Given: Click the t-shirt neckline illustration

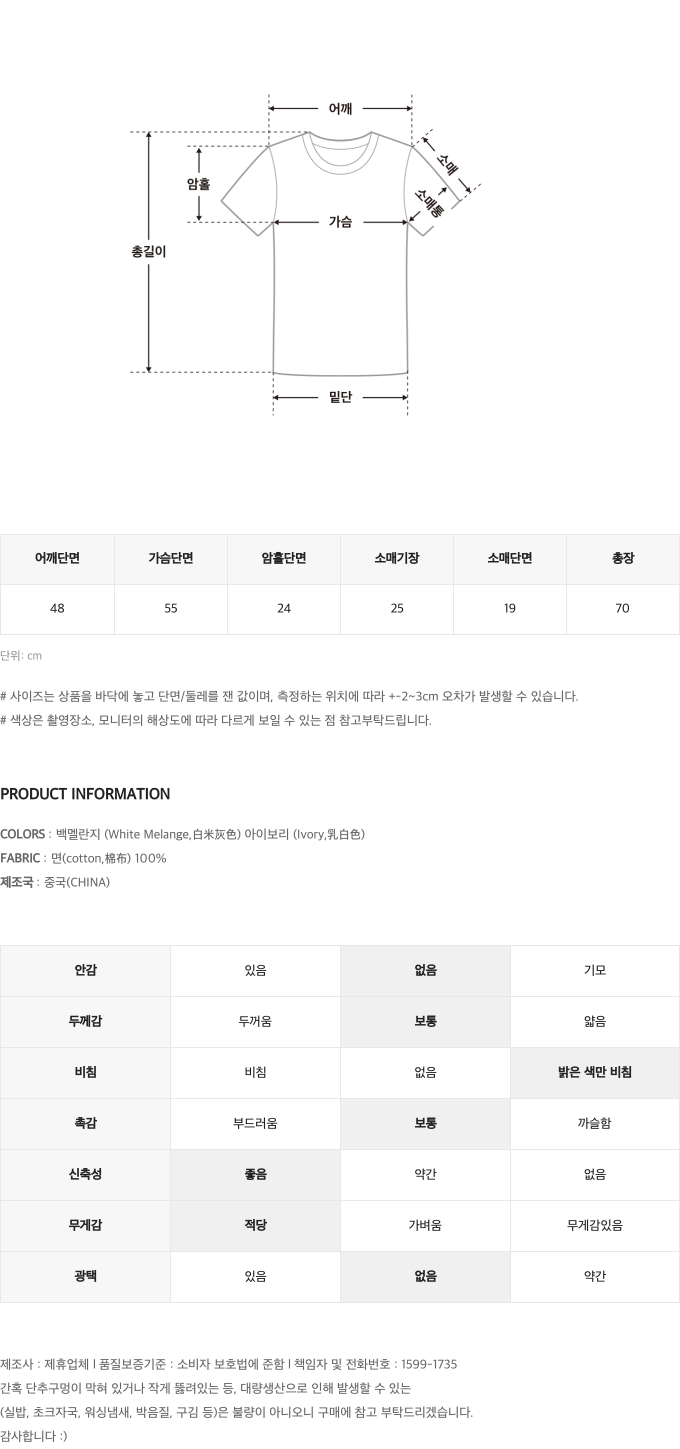Looking at the screenshot, I should point(341,152).
